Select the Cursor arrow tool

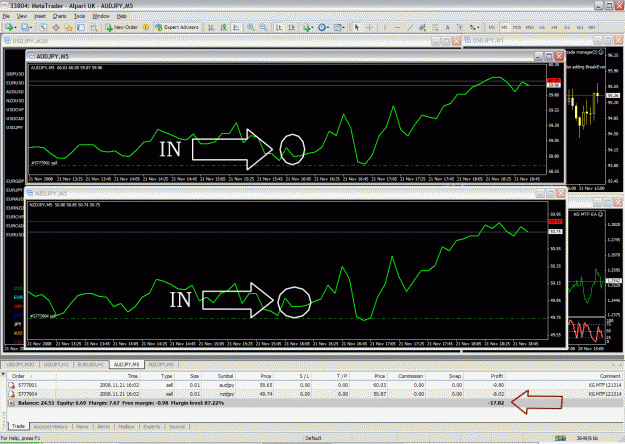pos(357,27)
